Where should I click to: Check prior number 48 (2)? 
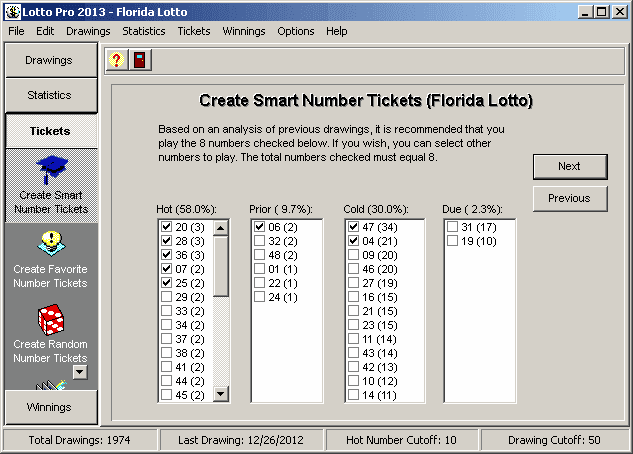click(260, 255)
